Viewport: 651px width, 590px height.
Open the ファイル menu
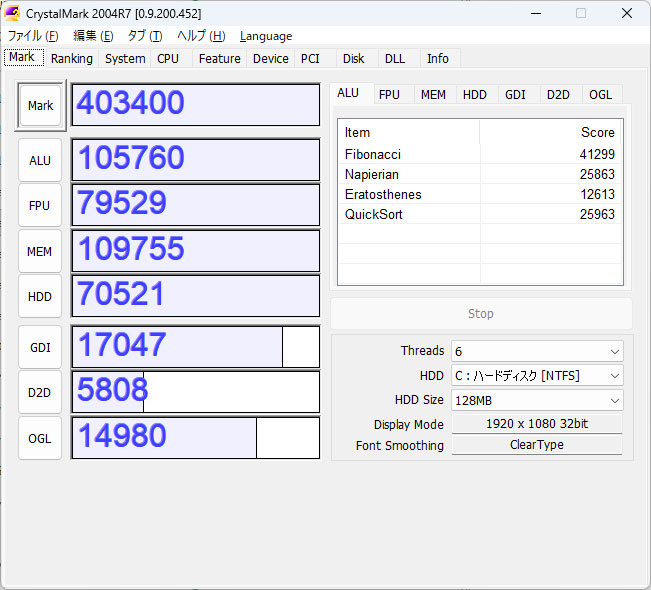tap(33, 36)
